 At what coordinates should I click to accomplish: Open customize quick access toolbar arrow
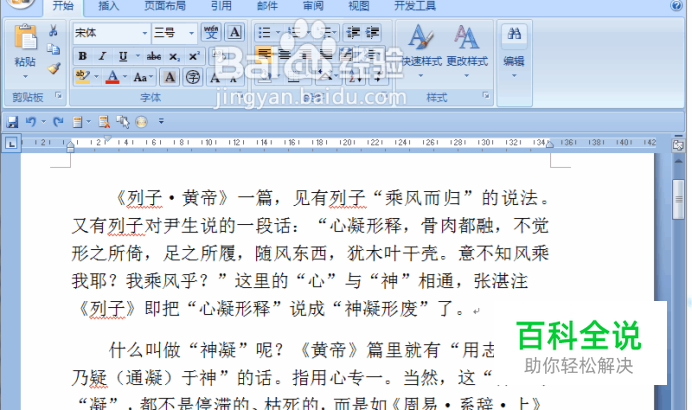click(x=161, y=121)
